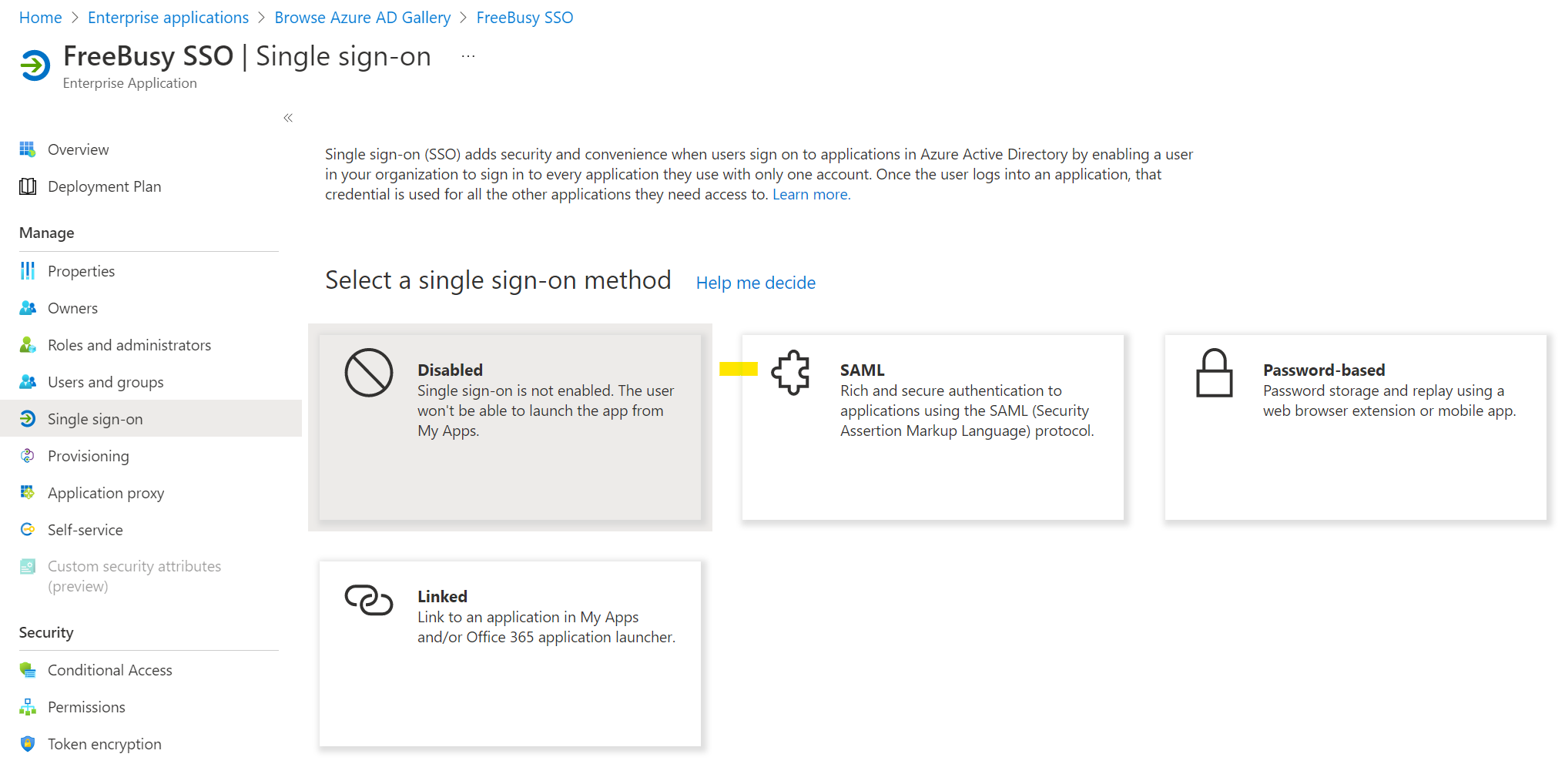The image size is (1565, 784).
Task: Open Conditional Access under Security
Action: [110, 670]
